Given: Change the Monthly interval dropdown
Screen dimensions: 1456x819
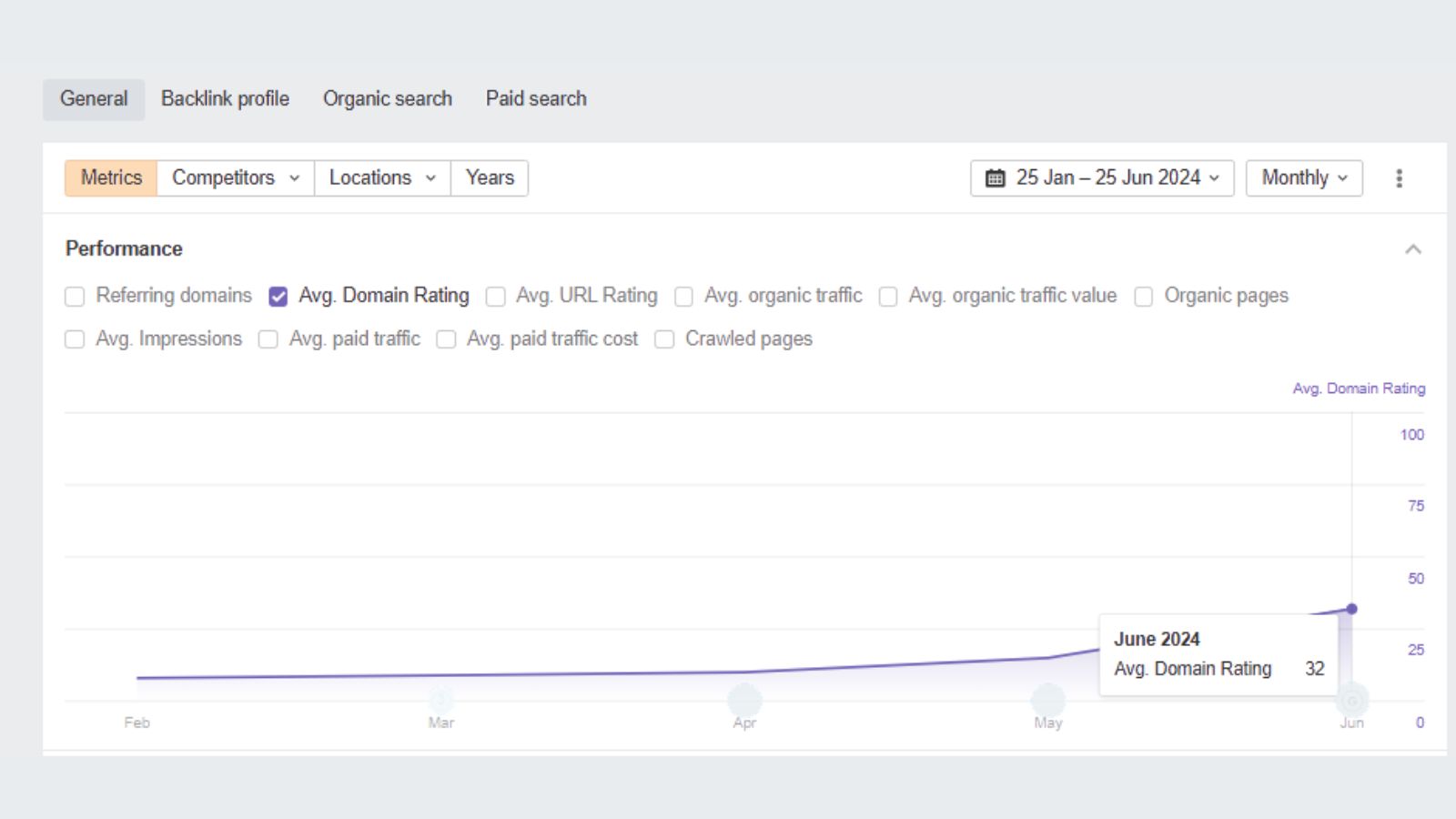Looking at the screenshot, I should click(1304, 178).
